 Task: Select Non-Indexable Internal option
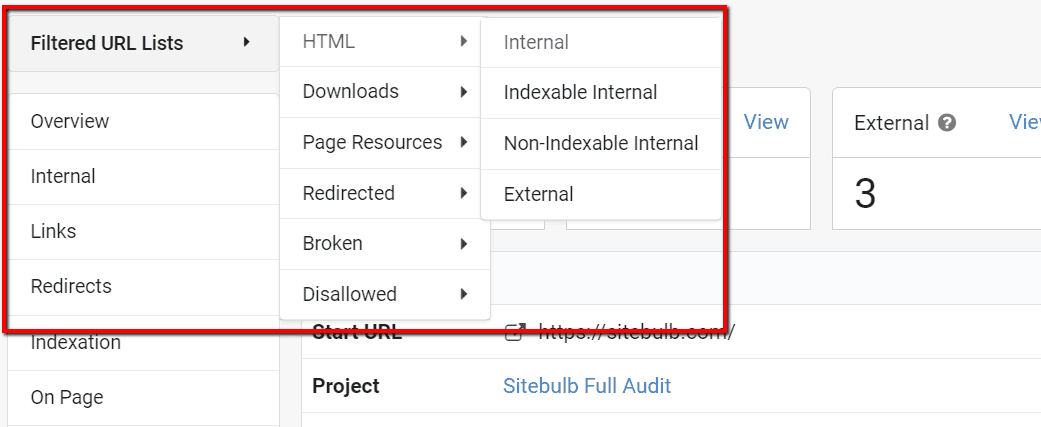click(600, 143)
